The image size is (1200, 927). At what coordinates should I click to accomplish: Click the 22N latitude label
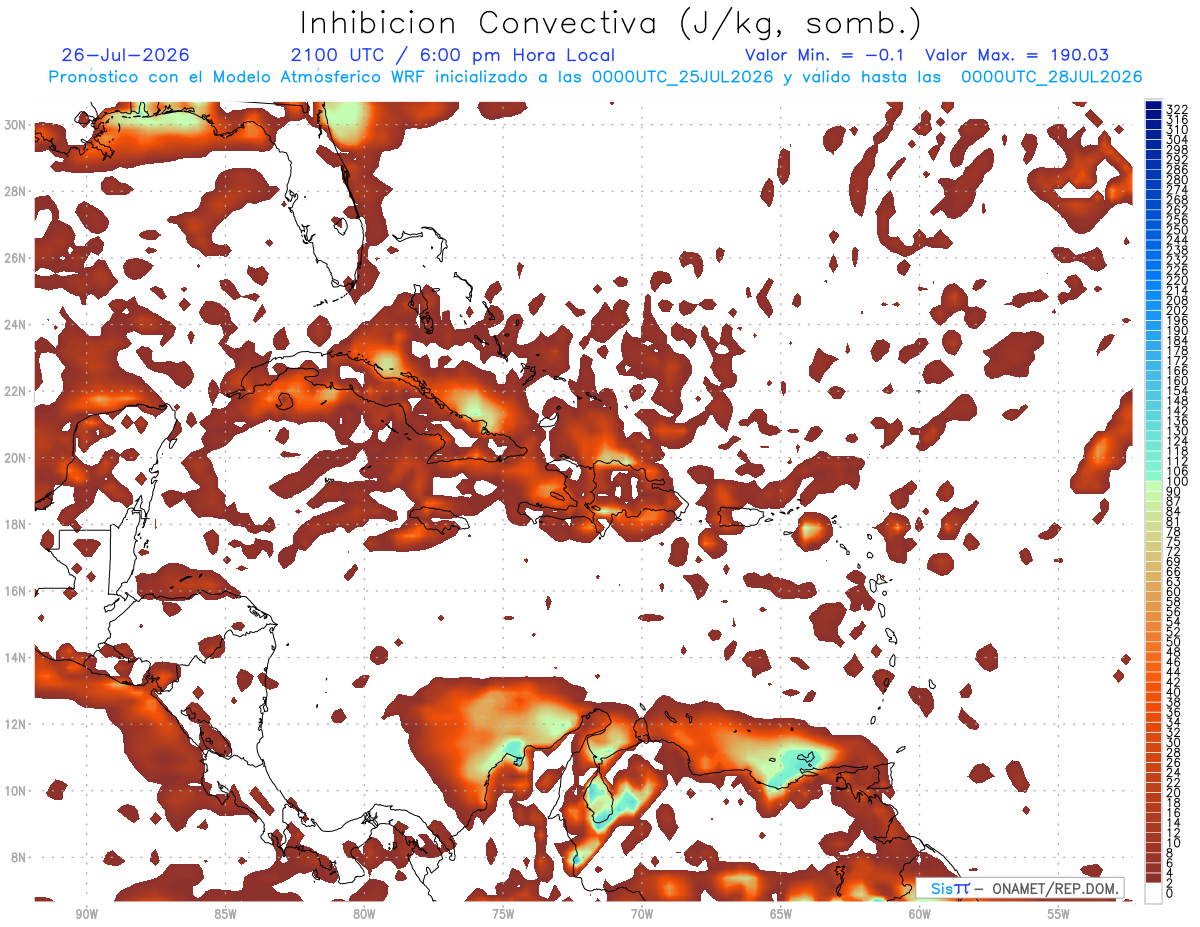[16, 391]
